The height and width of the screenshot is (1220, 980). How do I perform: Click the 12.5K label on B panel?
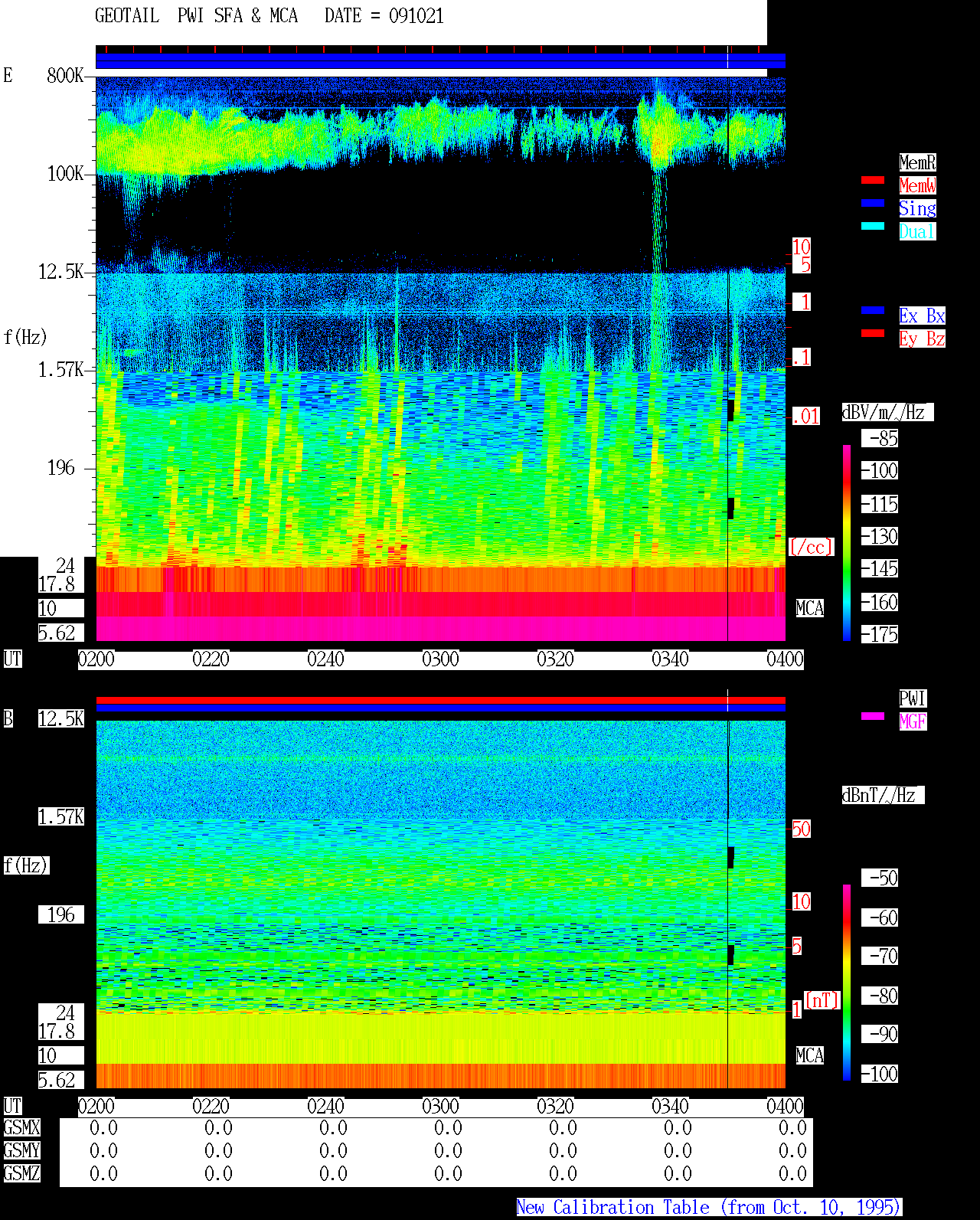pyautogui.click(x=61, y=718)
